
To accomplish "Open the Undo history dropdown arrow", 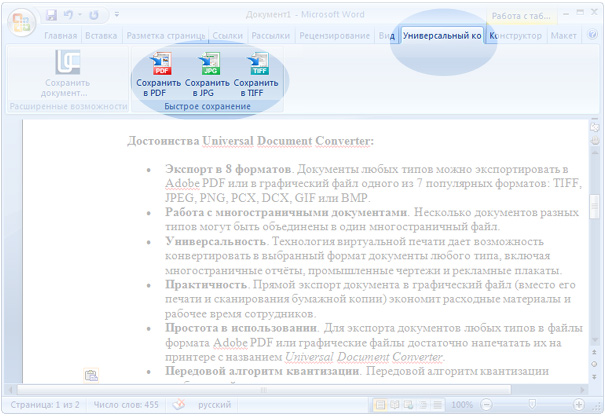I will click(x=80, y=15).
